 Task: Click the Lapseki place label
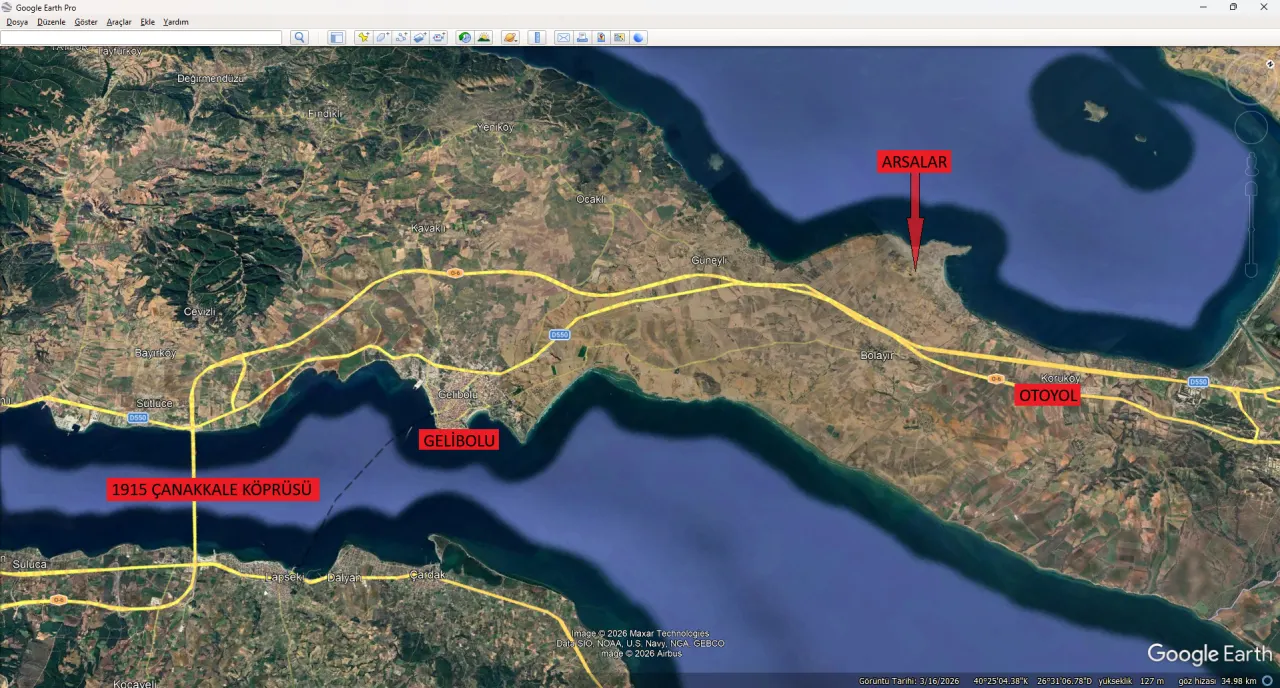[x=283, y=577]
